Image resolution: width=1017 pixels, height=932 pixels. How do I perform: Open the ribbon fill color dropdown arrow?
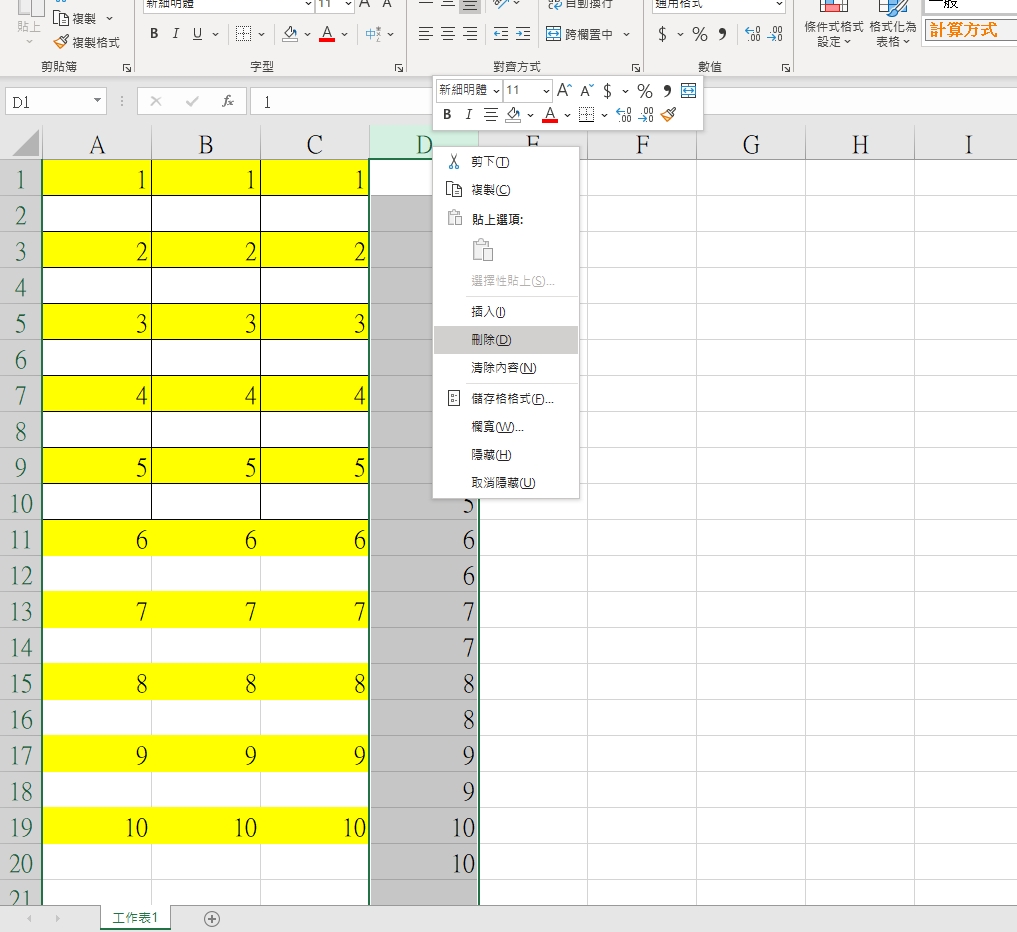click(x=307, y=34)
